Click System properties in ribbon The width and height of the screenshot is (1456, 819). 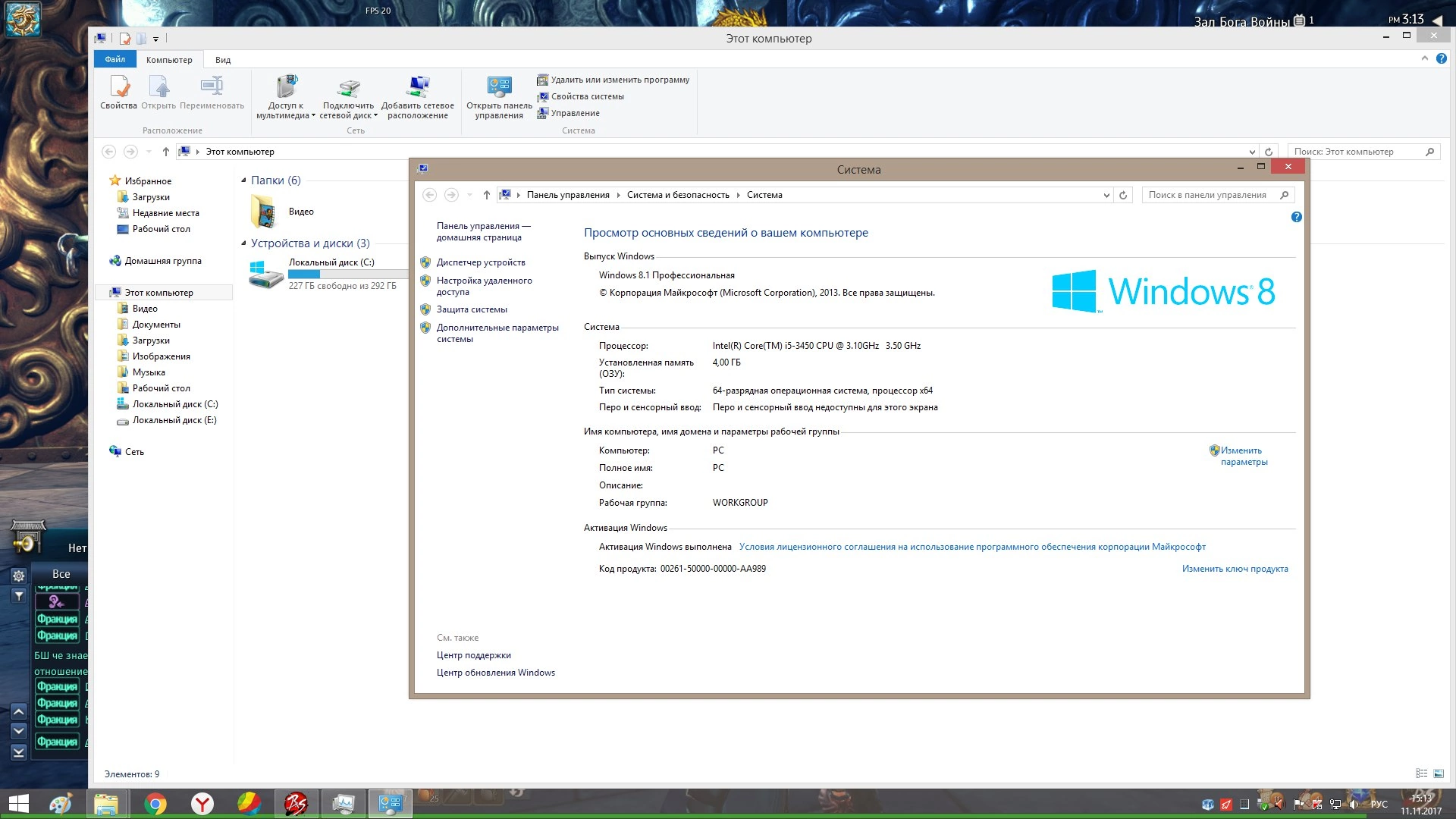pos(581,96)
